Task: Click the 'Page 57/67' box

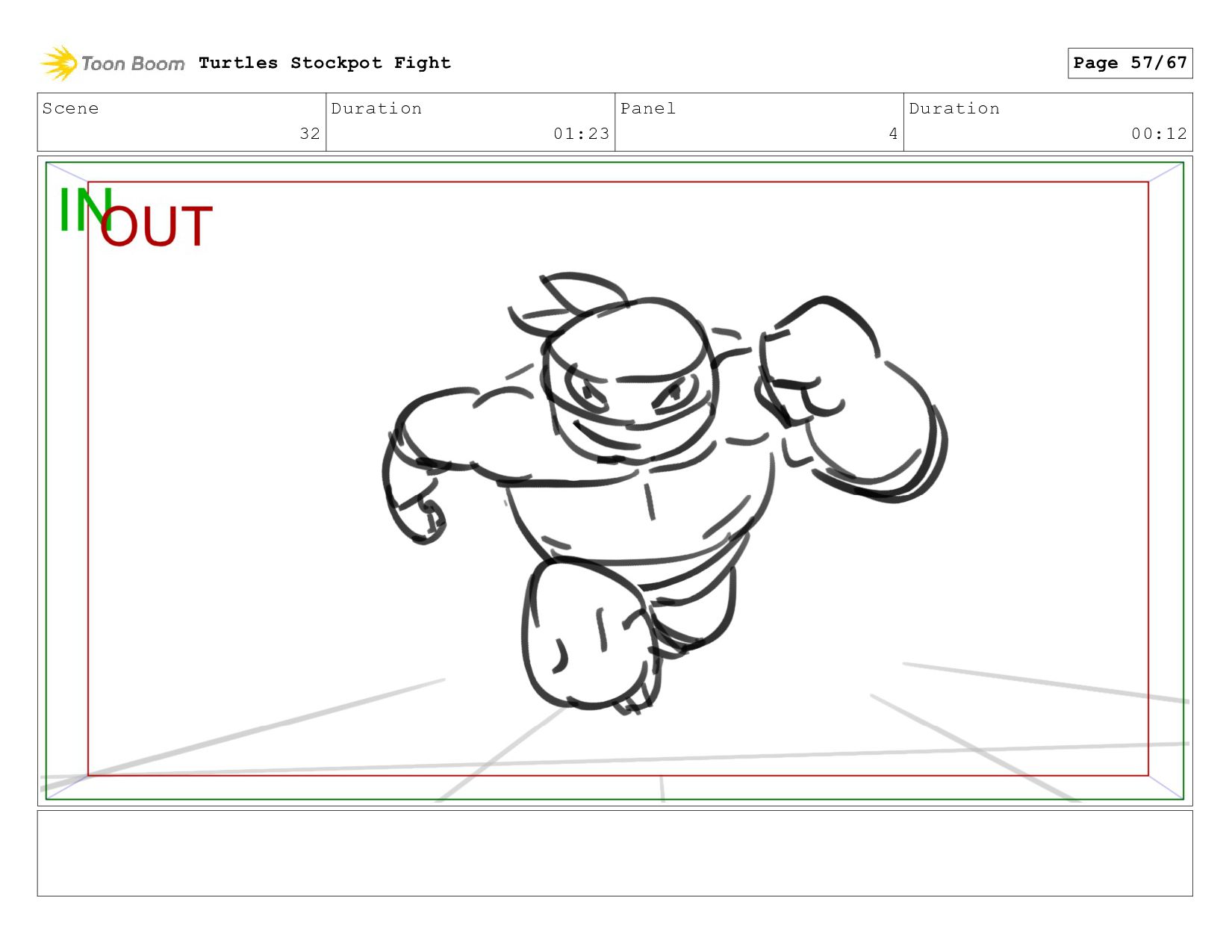Action: [x=1130, y=63]
